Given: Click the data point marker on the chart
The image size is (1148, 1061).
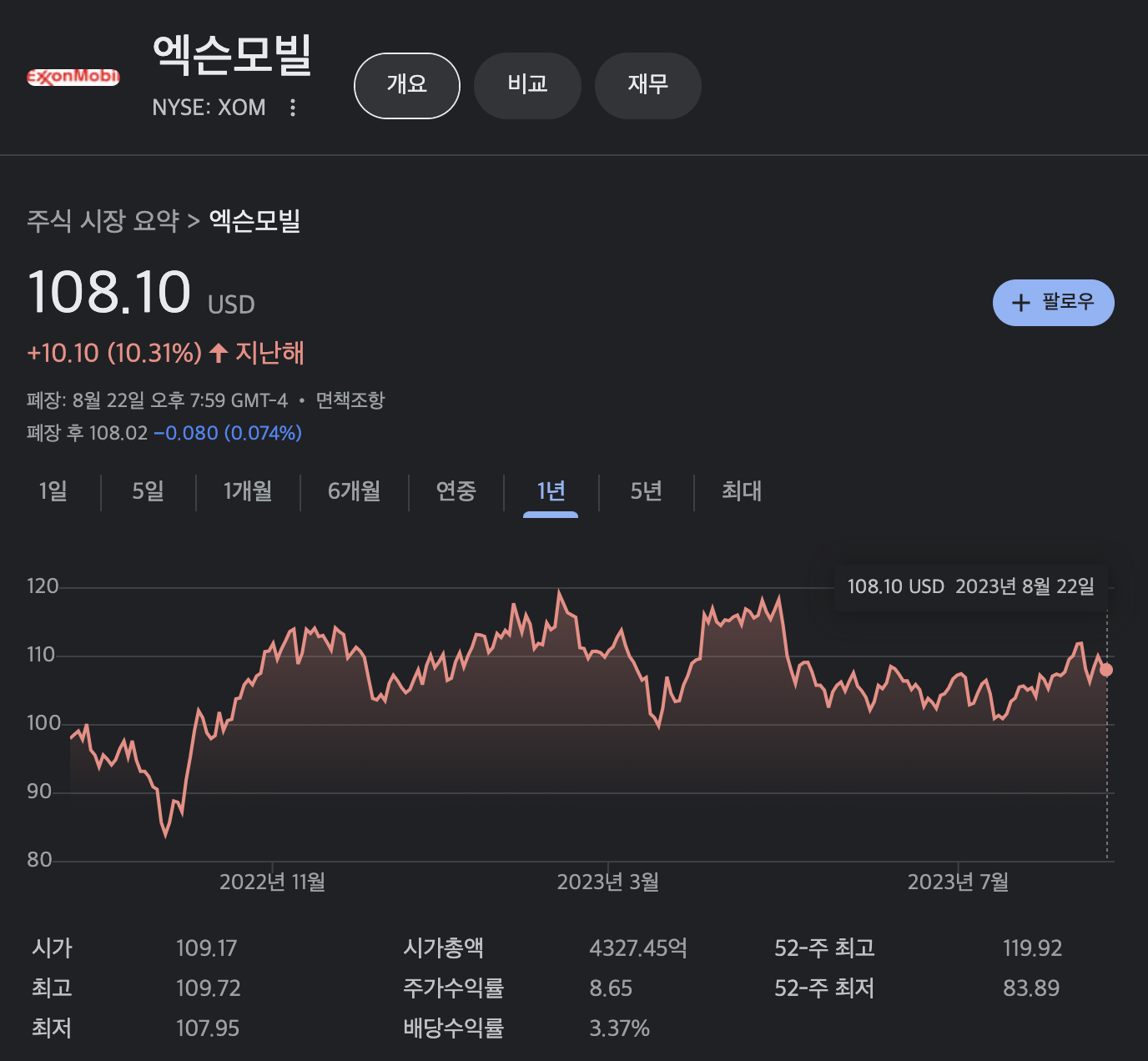Looking at the screenshot, I should point(1106,670).
